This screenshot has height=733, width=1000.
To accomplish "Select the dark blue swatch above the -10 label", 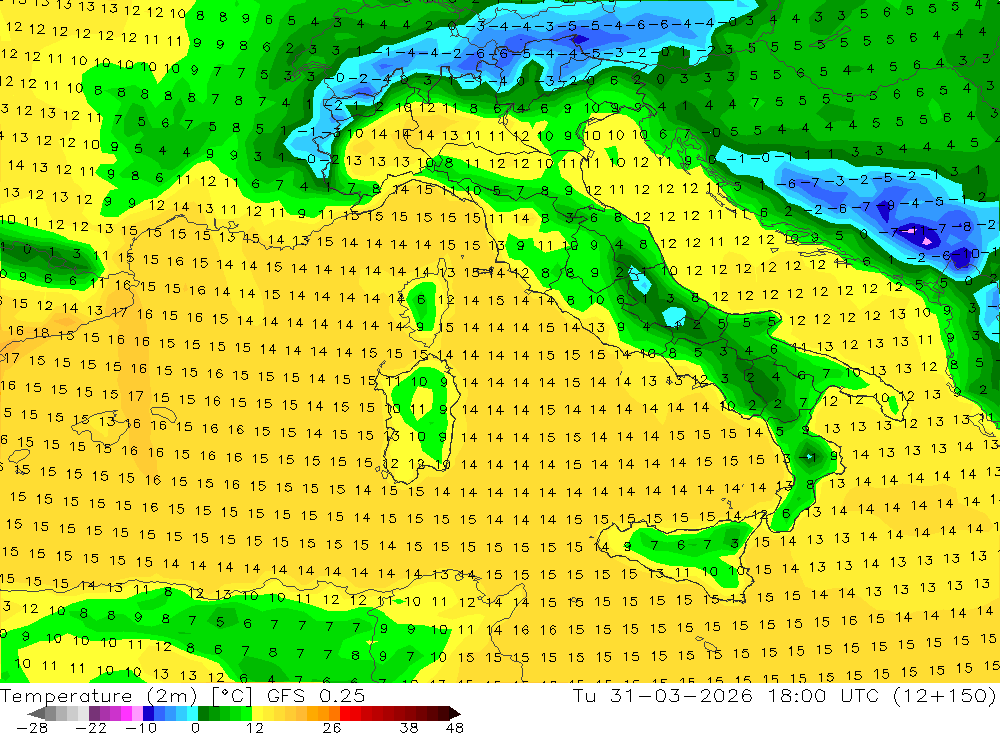I will tap(149, 713).
